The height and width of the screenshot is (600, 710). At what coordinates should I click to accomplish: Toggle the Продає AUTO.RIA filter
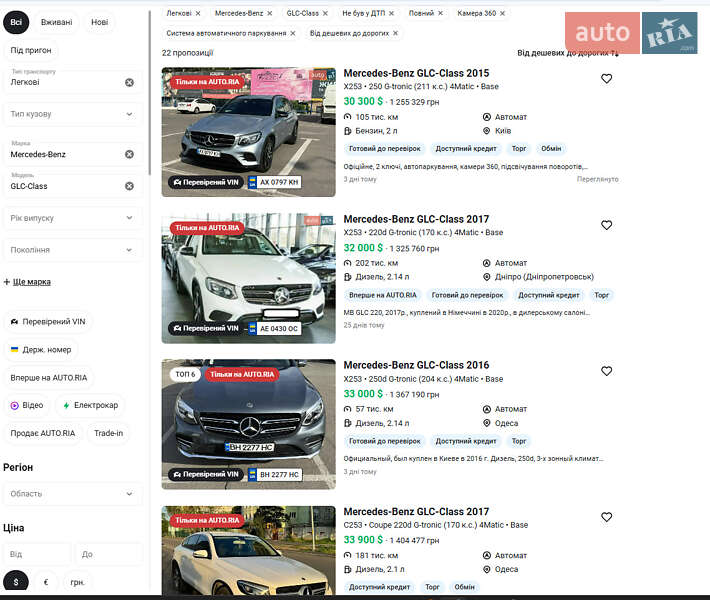43,433
